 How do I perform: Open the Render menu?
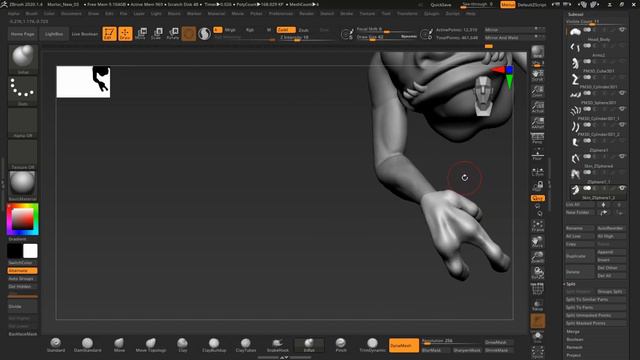click(x=307, y=13)
